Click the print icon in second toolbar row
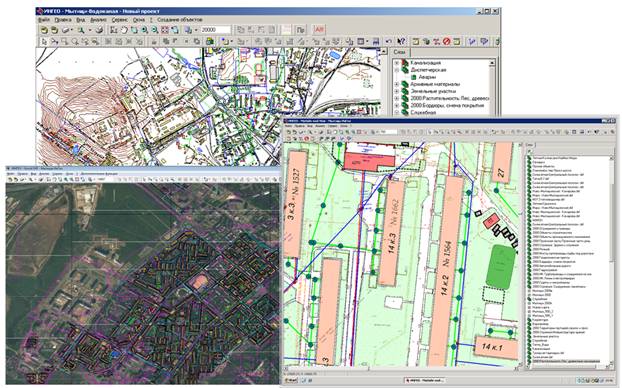The image size is (622, 388). (x=375, y=41)
